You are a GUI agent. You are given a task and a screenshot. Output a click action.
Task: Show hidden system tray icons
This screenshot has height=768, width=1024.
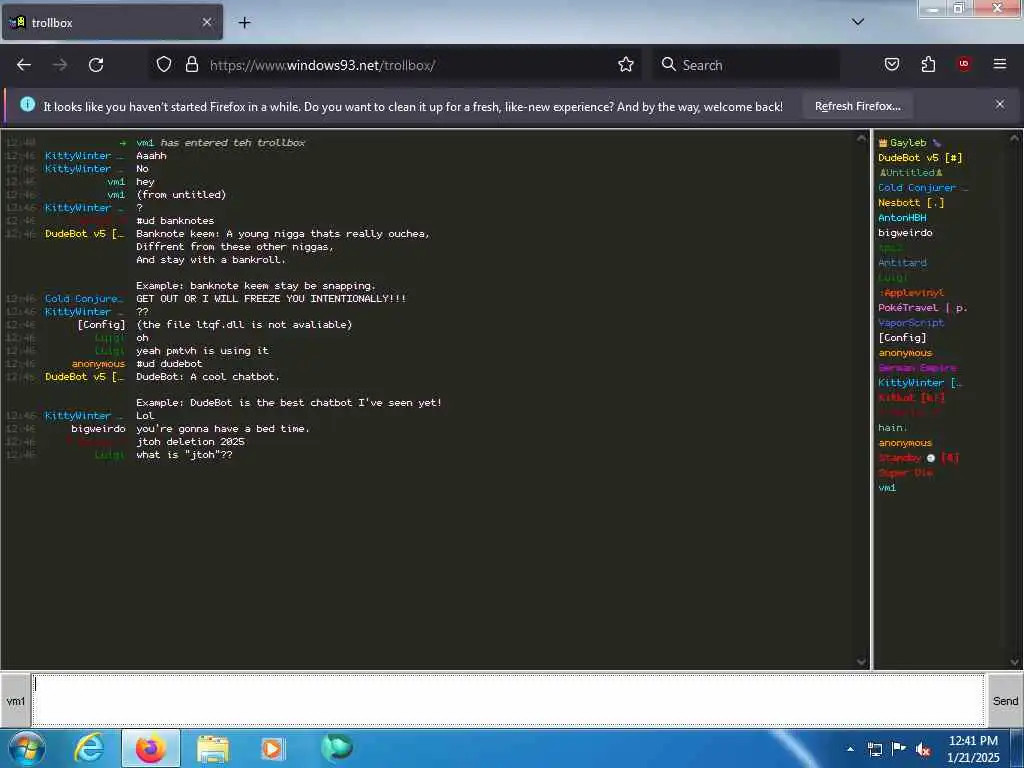(x=850, y=749)
